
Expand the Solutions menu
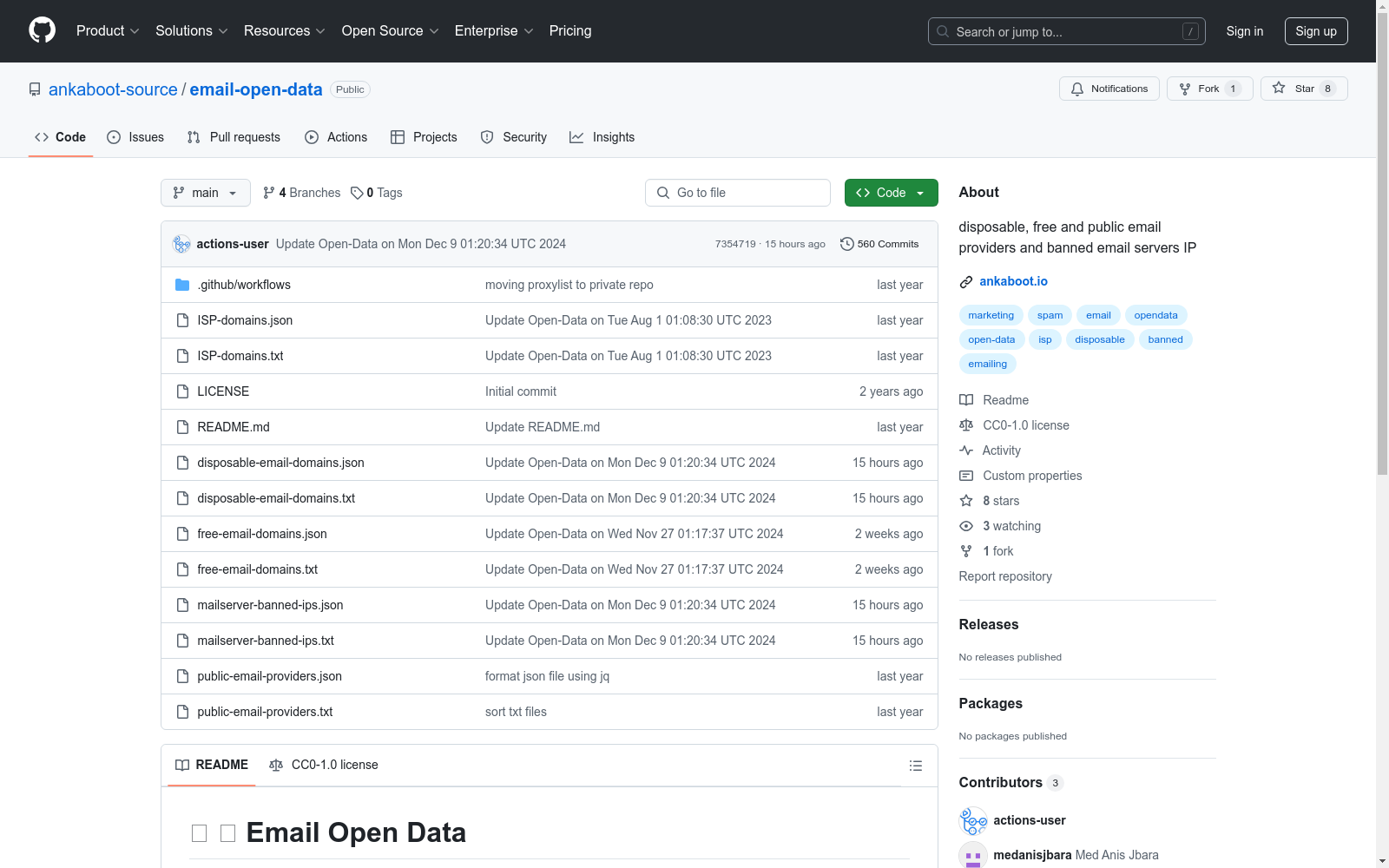tap(192, 31)
